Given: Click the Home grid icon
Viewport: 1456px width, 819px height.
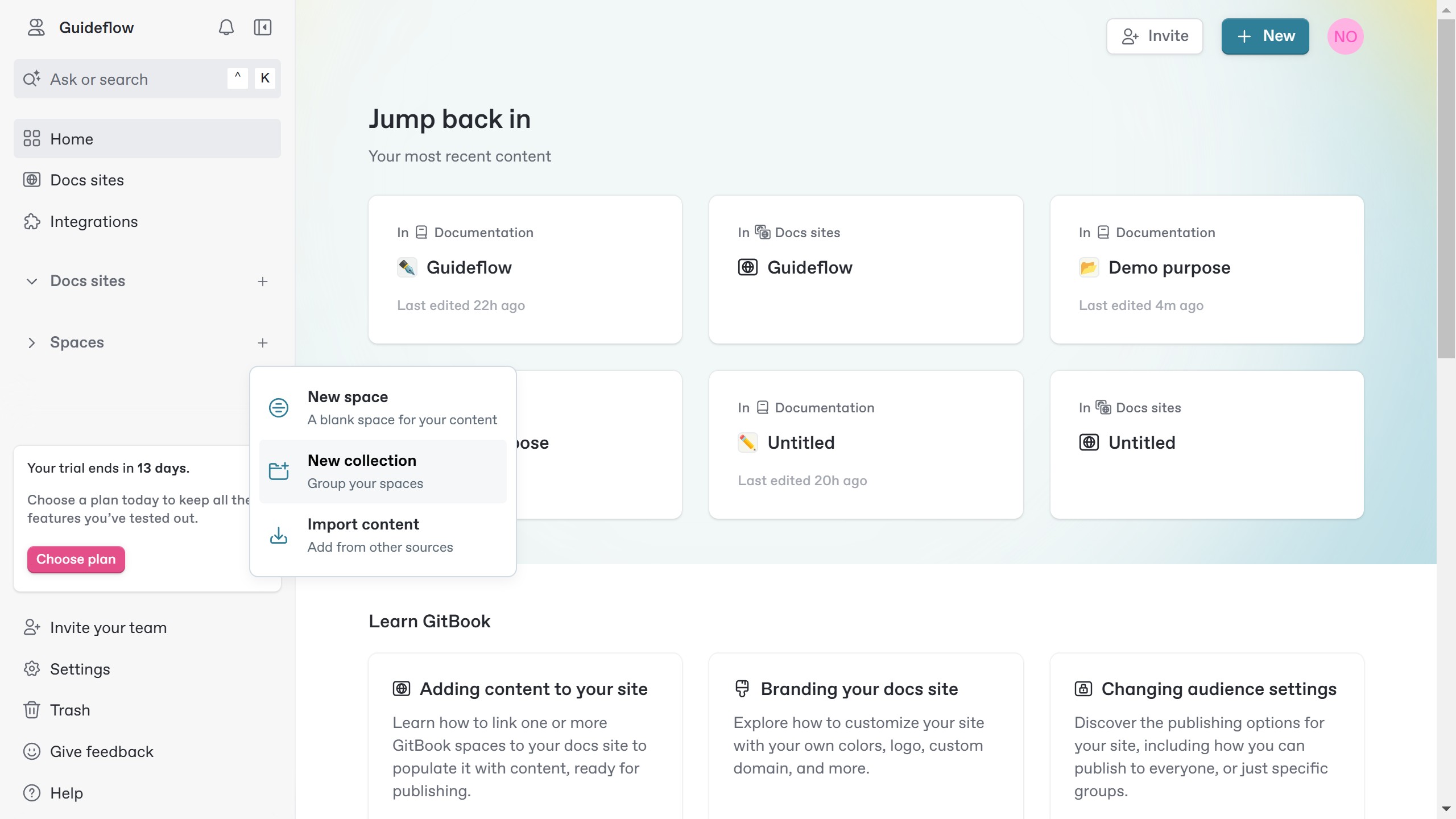Looking at the screenshot, I should (32, 139).
